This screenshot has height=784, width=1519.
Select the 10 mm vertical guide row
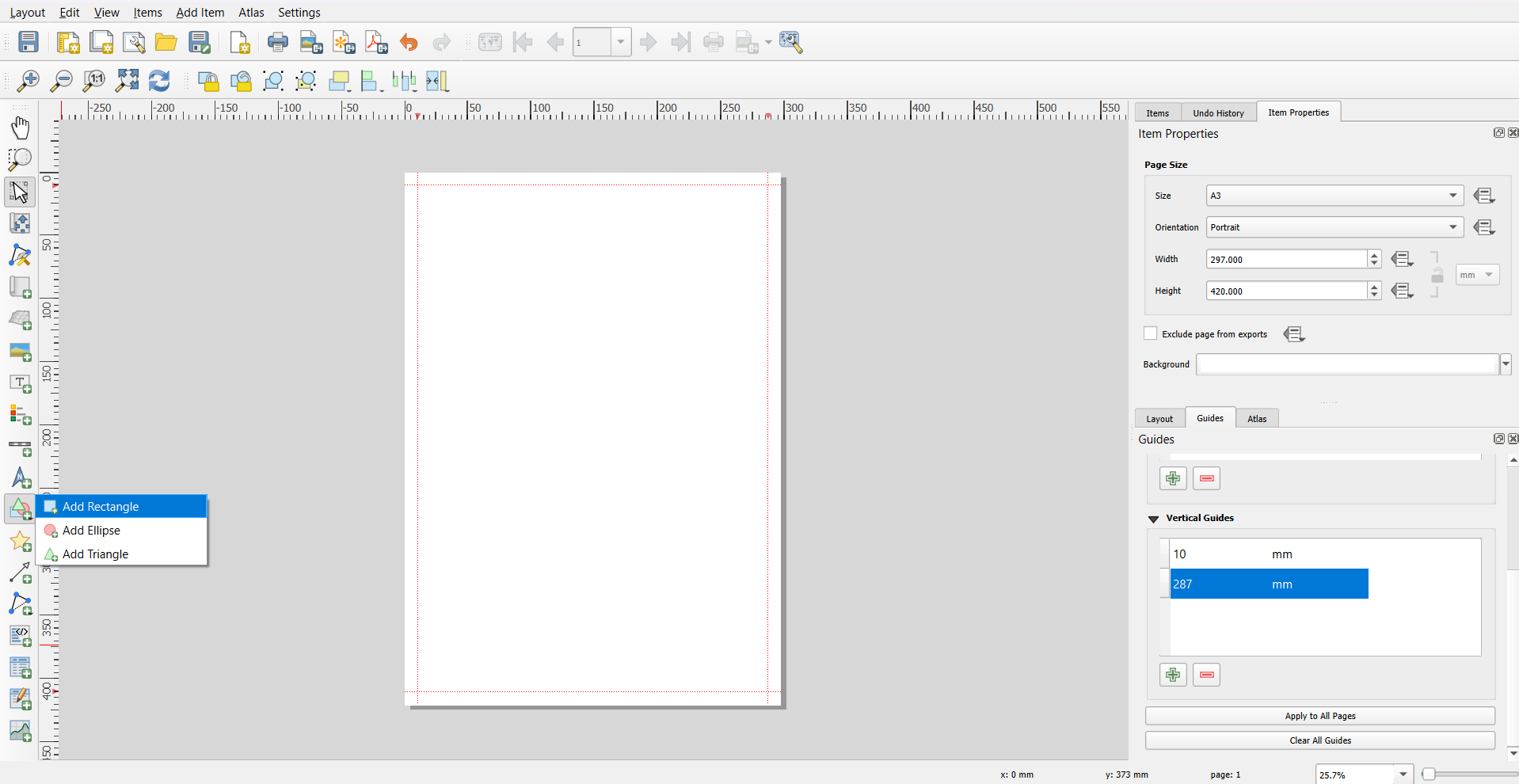(1269, 554)
